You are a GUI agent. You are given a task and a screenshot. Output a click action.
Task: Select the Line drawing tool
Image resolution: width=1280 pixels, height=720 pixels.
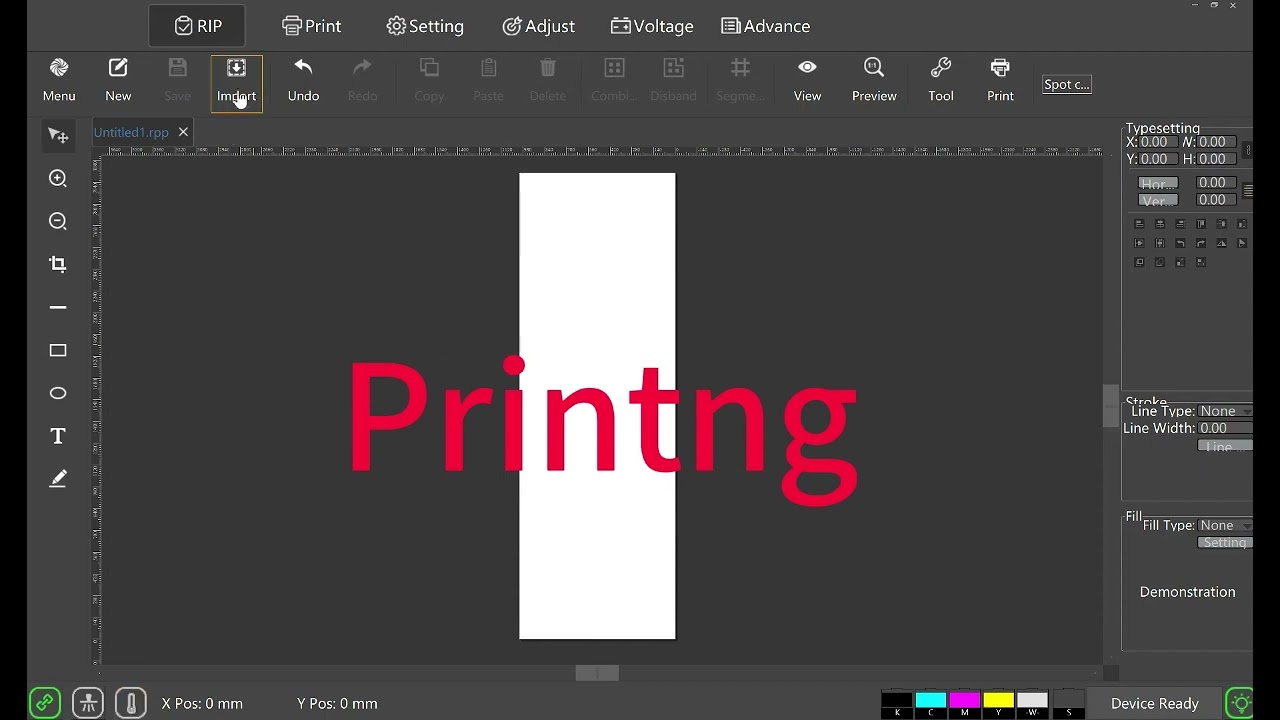(x=58, y=308)
